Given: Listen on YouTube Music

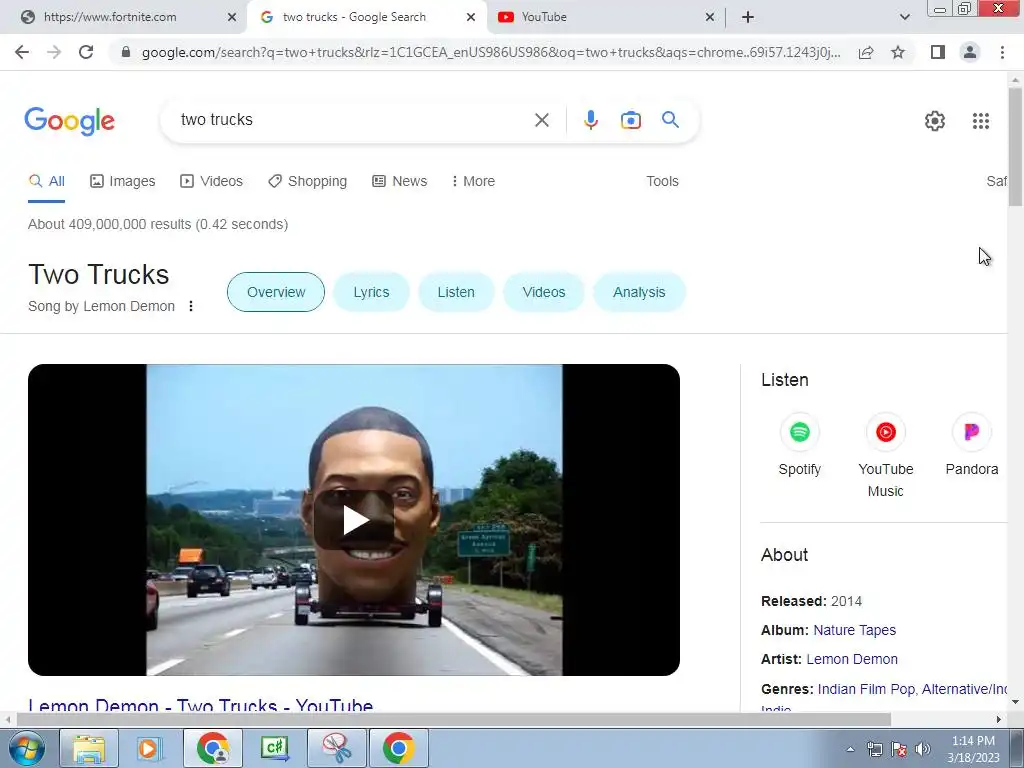Looking at the screenshot, I should pyautogui.click(x=886, y=456).
